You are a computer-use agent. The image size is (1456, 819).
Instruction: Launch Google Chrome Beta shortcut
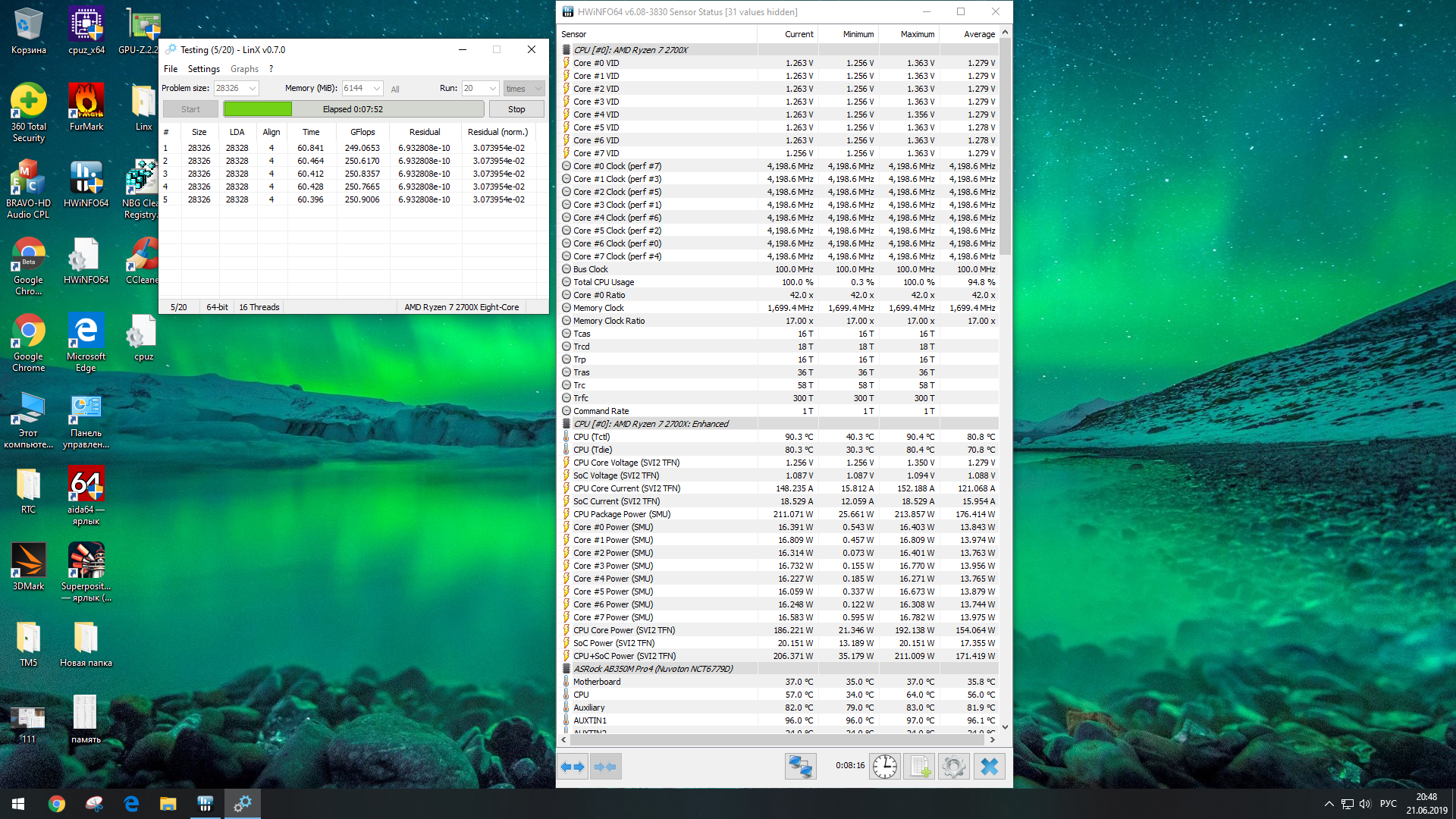tap(29, 265)
